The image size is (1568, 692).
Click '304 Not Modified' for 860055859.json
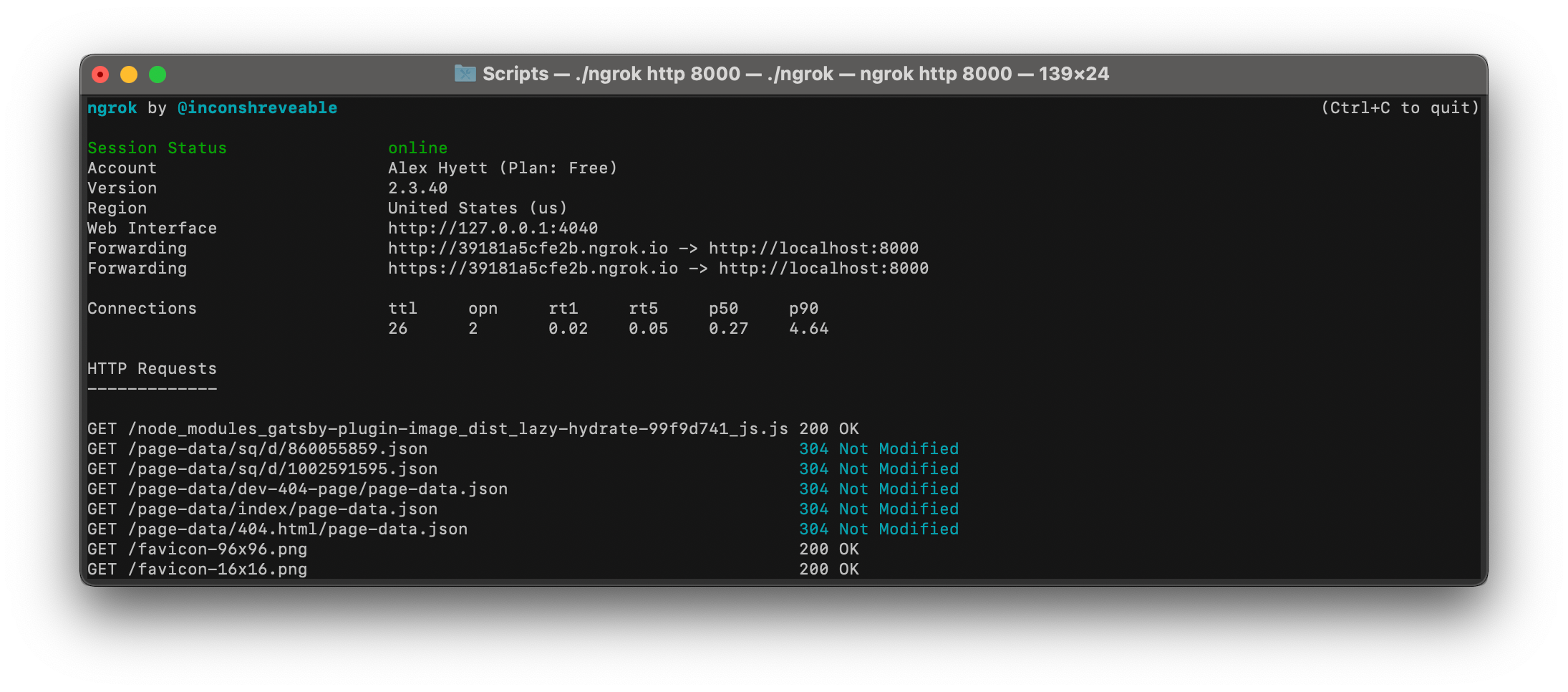tap(879, 449)
